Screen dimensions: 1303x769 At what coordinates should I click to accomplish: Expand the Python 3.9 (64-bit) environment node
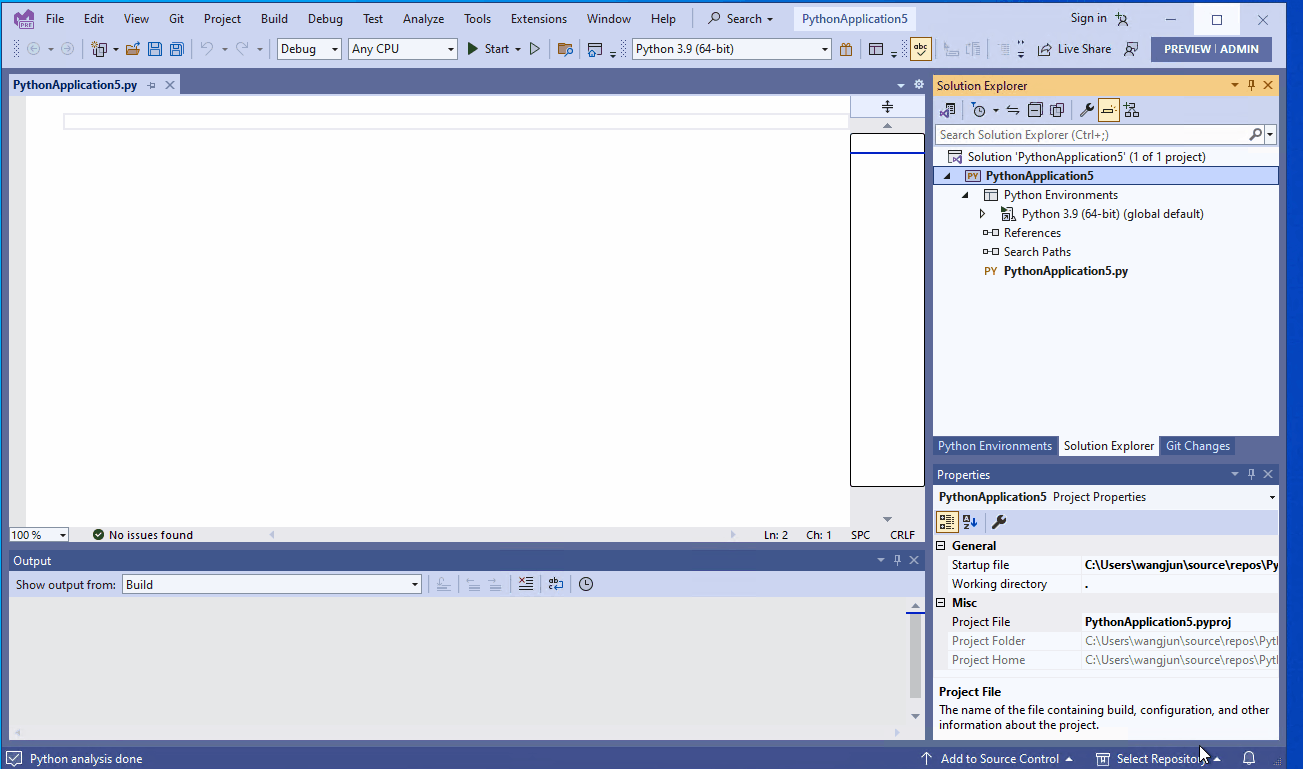(x=982, y=213)
